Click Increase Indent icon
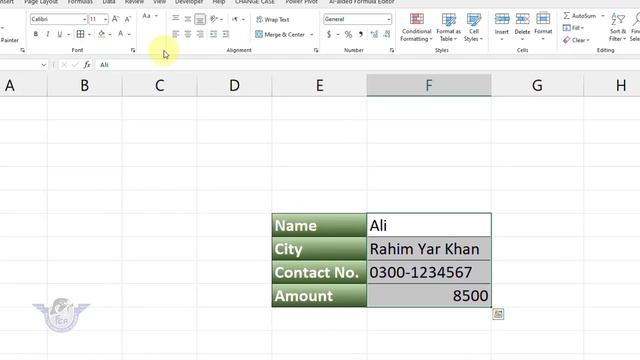 226,34
